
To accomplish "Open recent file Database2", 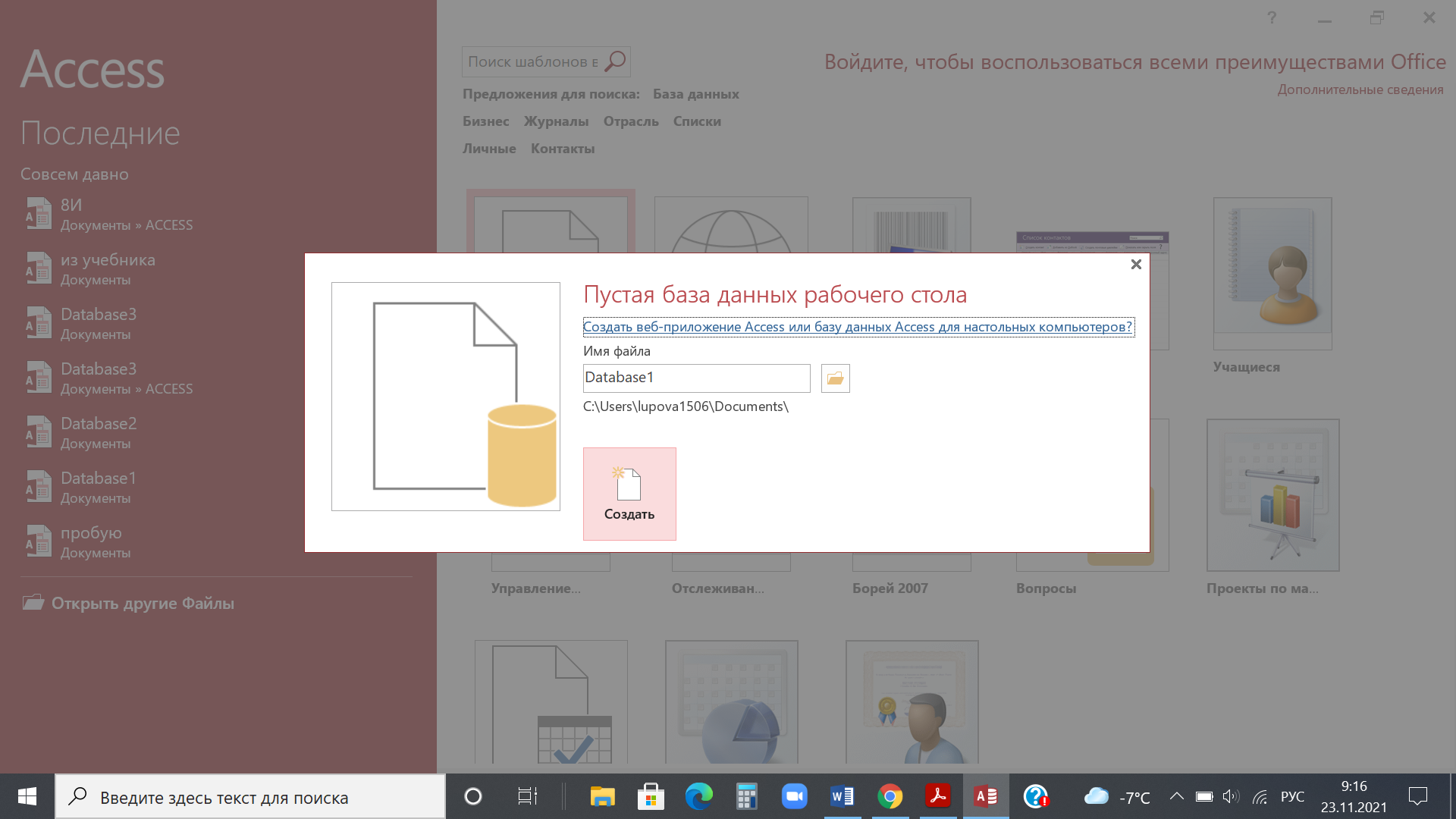I will [216, 432].
